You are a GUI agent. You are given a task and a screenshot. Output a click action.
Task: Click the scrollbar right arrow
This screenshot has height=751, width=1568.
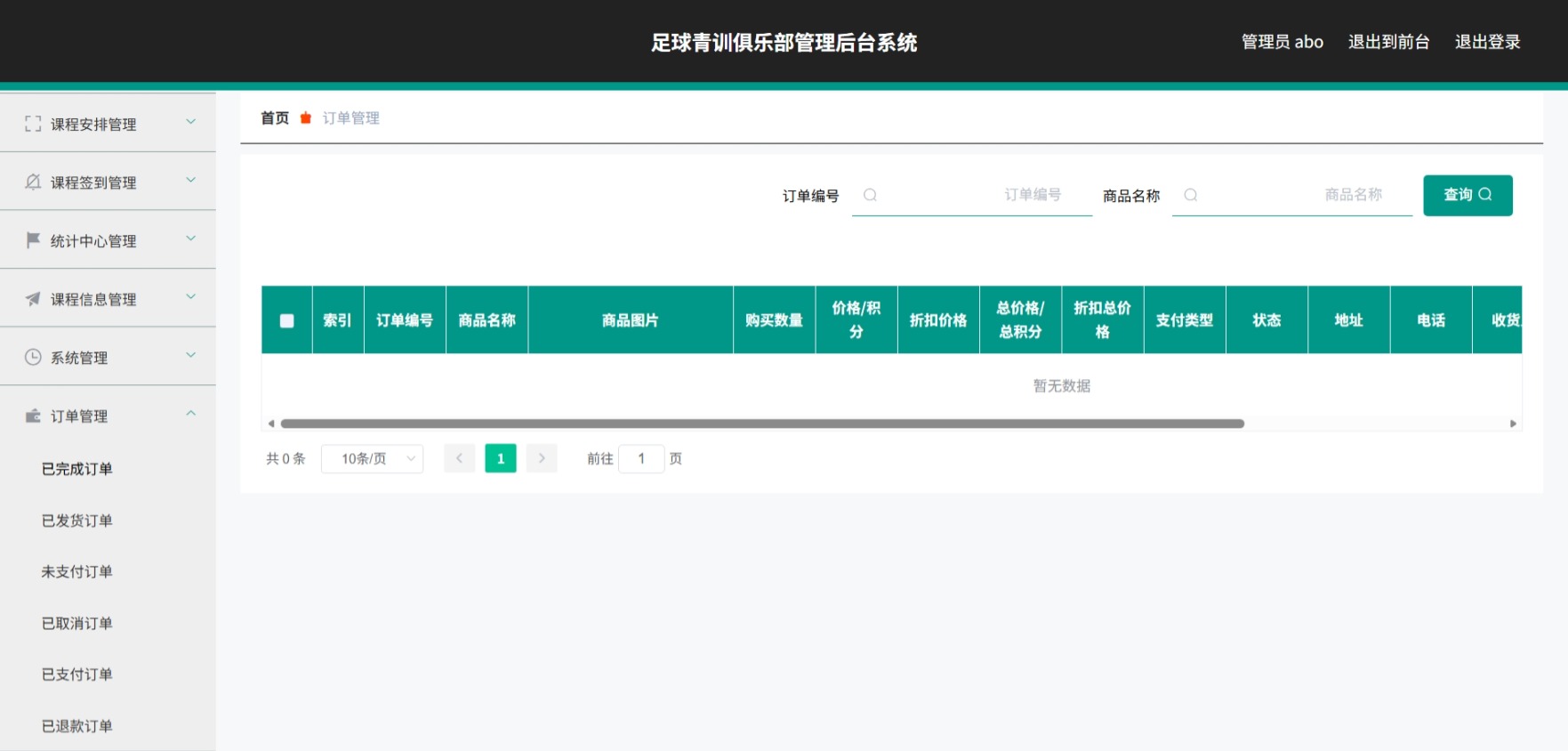click(1513, 424)
